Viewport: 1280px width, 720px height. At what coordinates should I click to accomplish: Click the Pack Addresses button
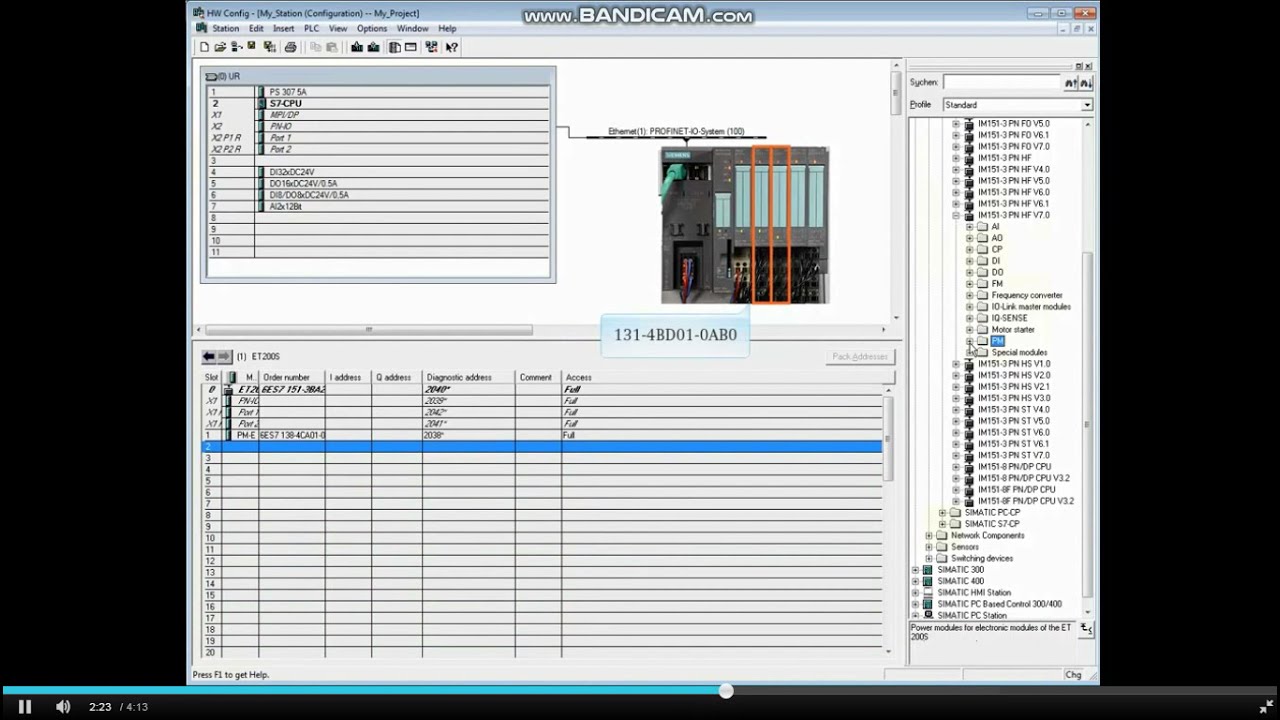pos(860,356)
